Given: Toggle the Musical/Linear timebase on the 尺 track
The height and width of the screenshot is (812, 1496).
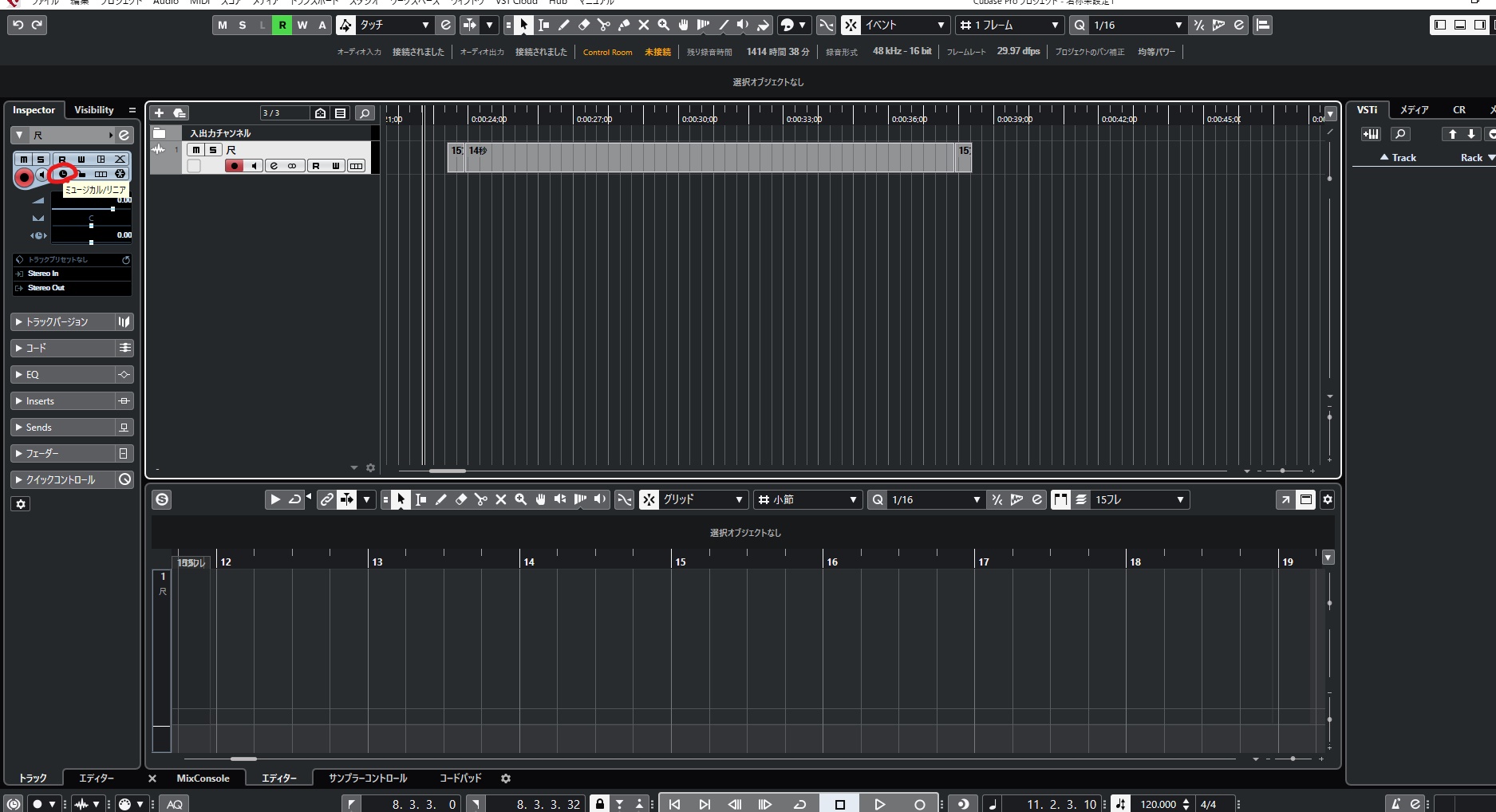Looking at the screenshot, I should [61, 175].
